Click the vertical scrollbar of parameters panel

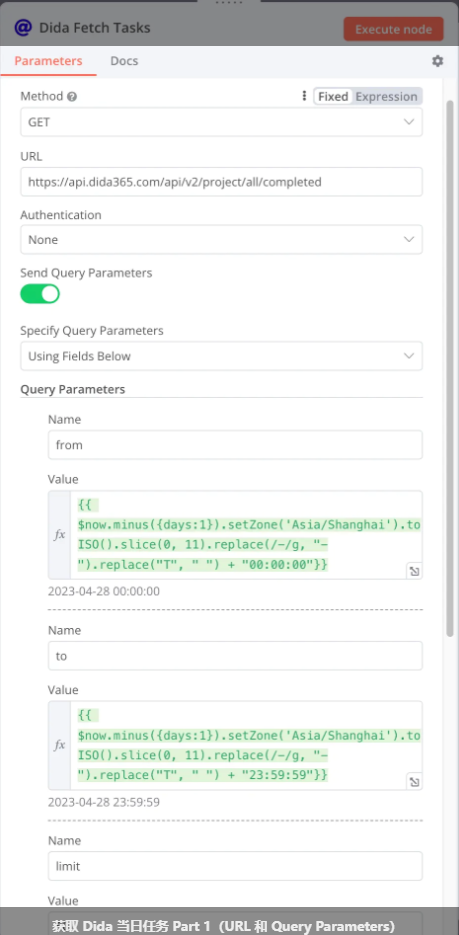(450, 367)
